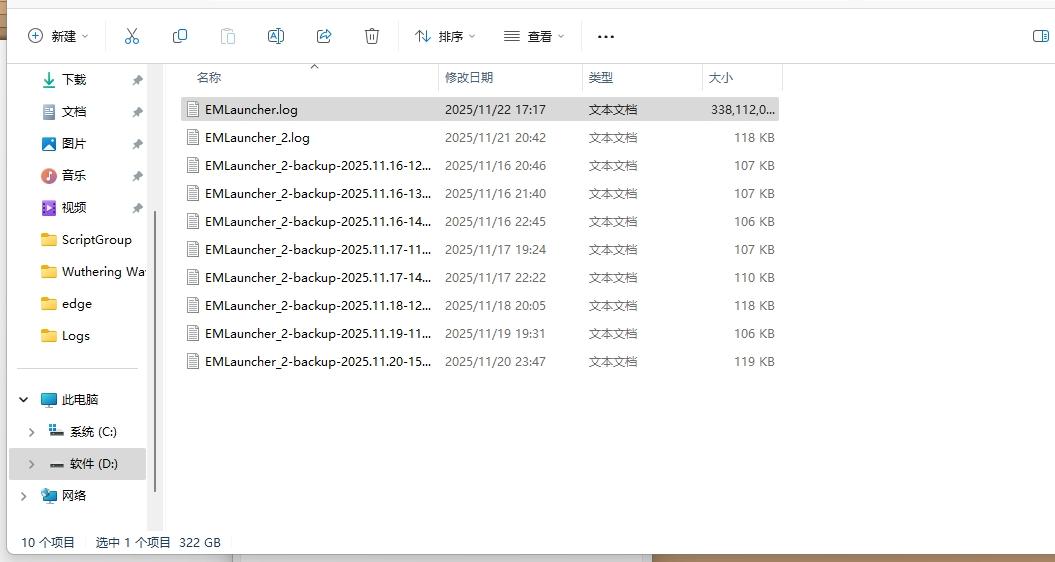This screenshot has height=562, width=1055.
Task: Expand the 系统 (C:) drive tree node
Action: tap(31, 432)
